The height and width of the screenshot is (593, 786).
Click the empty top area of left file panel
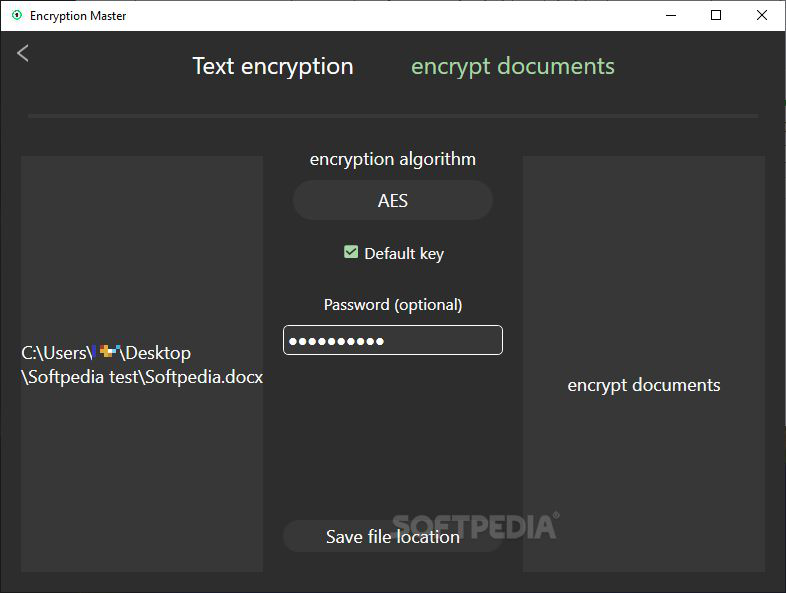(x=142, y=241)
